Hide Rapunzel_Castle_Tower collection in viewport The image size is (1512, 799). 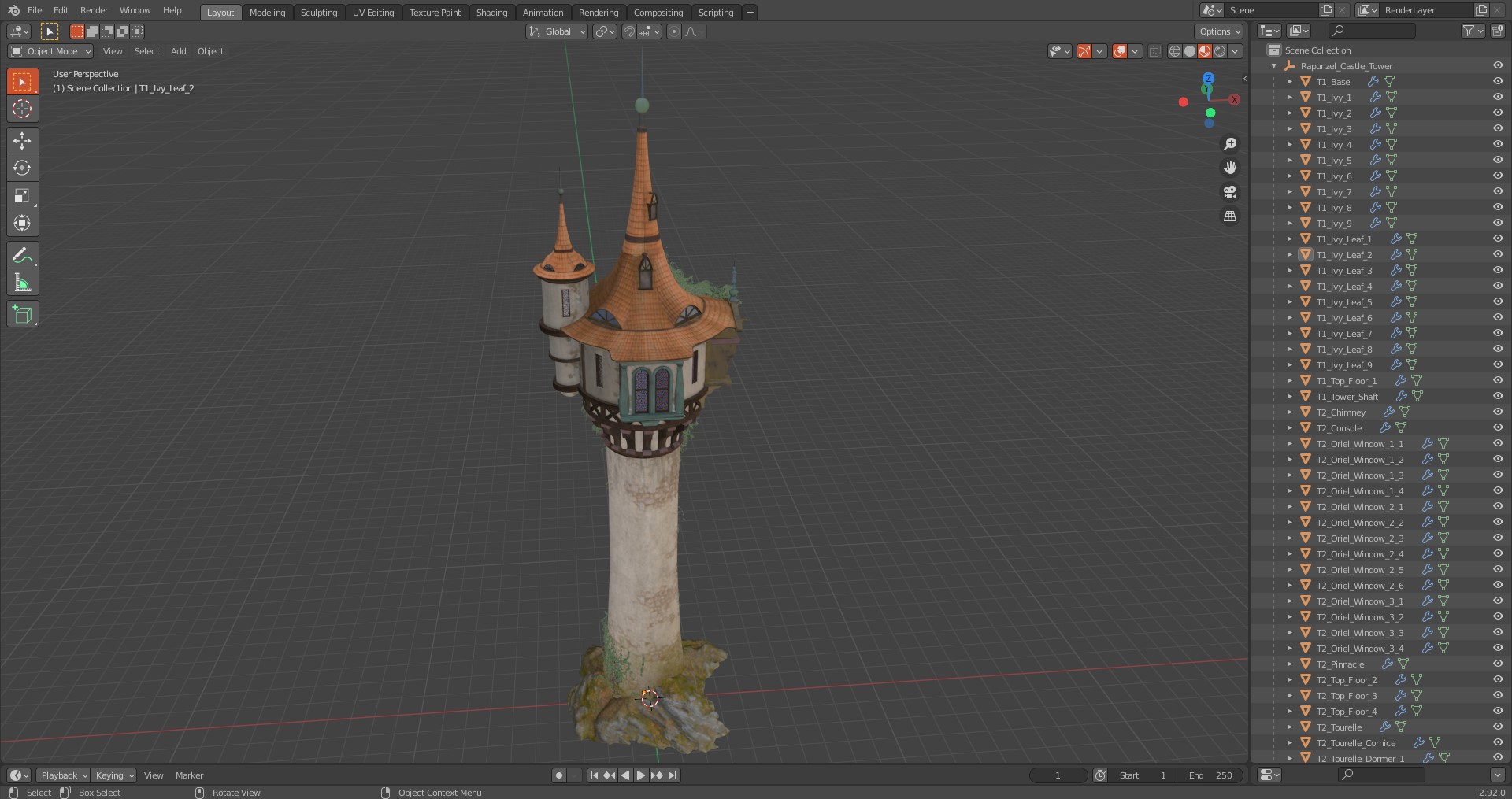point(1498,65)
